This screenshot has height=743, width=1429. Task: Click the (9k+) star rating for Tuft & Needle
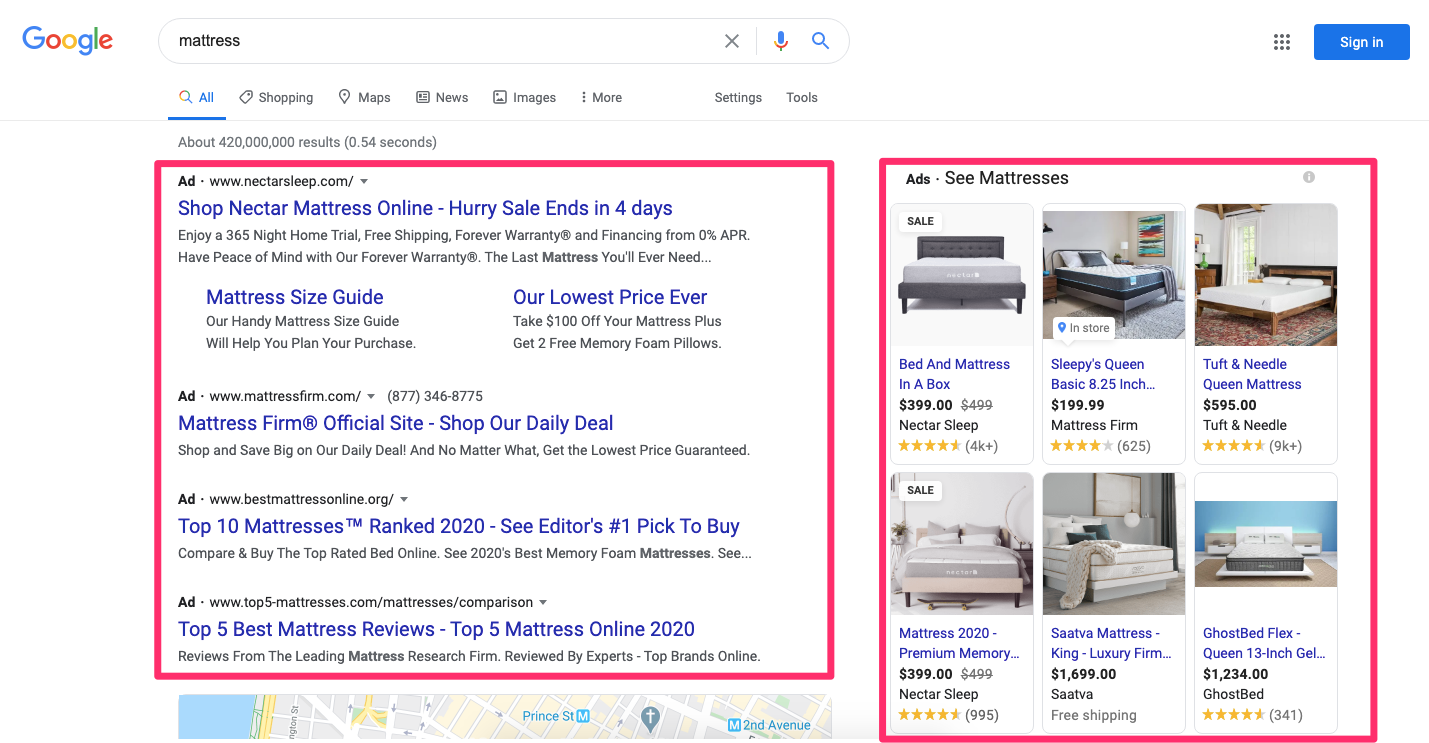1252,446
